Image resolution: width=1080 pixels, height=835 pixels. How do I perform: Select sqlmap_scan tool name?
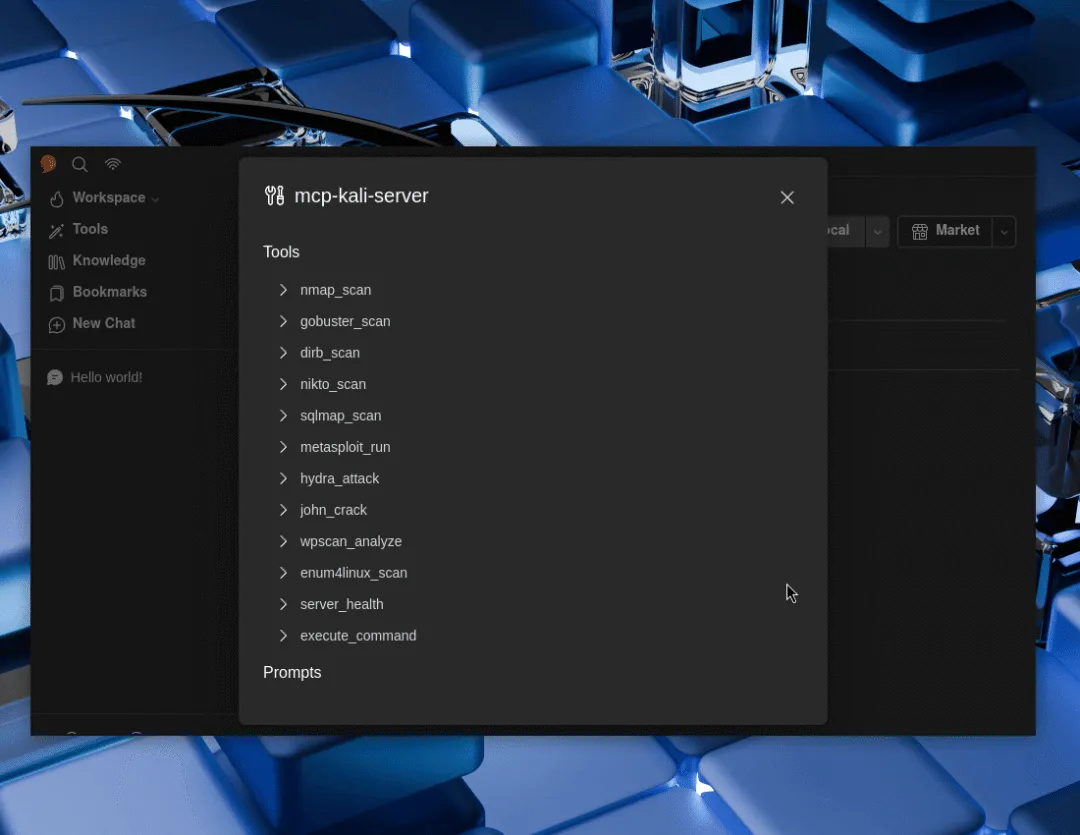pyautogui.click(x=340, y=416)
